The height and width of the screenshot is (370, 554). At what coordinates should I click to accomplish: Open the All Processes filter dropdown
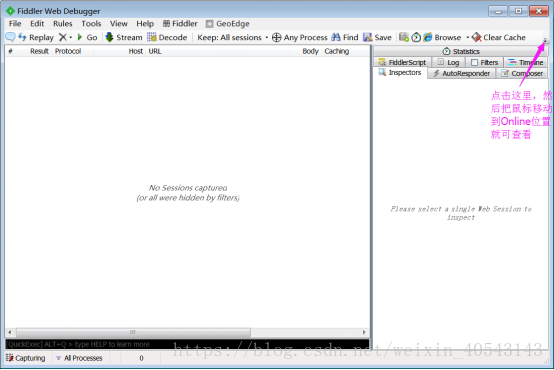pyautogui.click(x=79, y=358)
